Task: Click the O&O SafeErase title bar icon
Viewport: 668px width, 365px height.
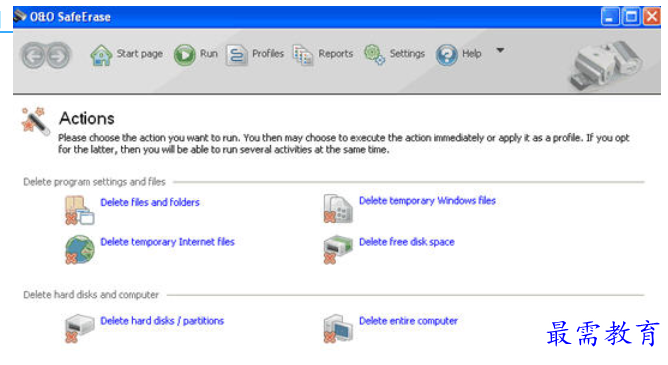Action: (x=20, y=16)
